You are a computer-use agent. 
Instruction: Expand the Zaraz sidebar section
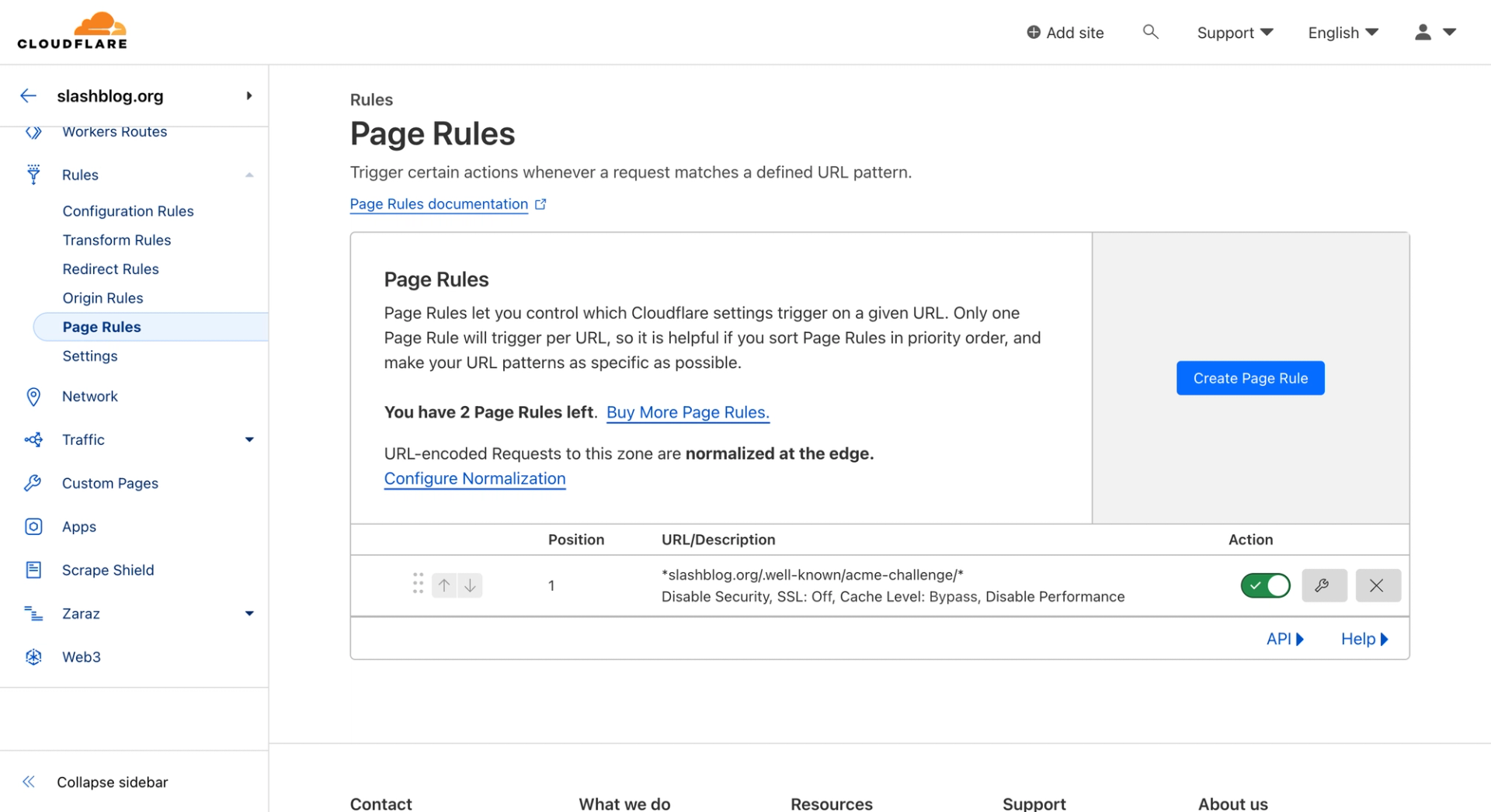click(x=249, y=613)
